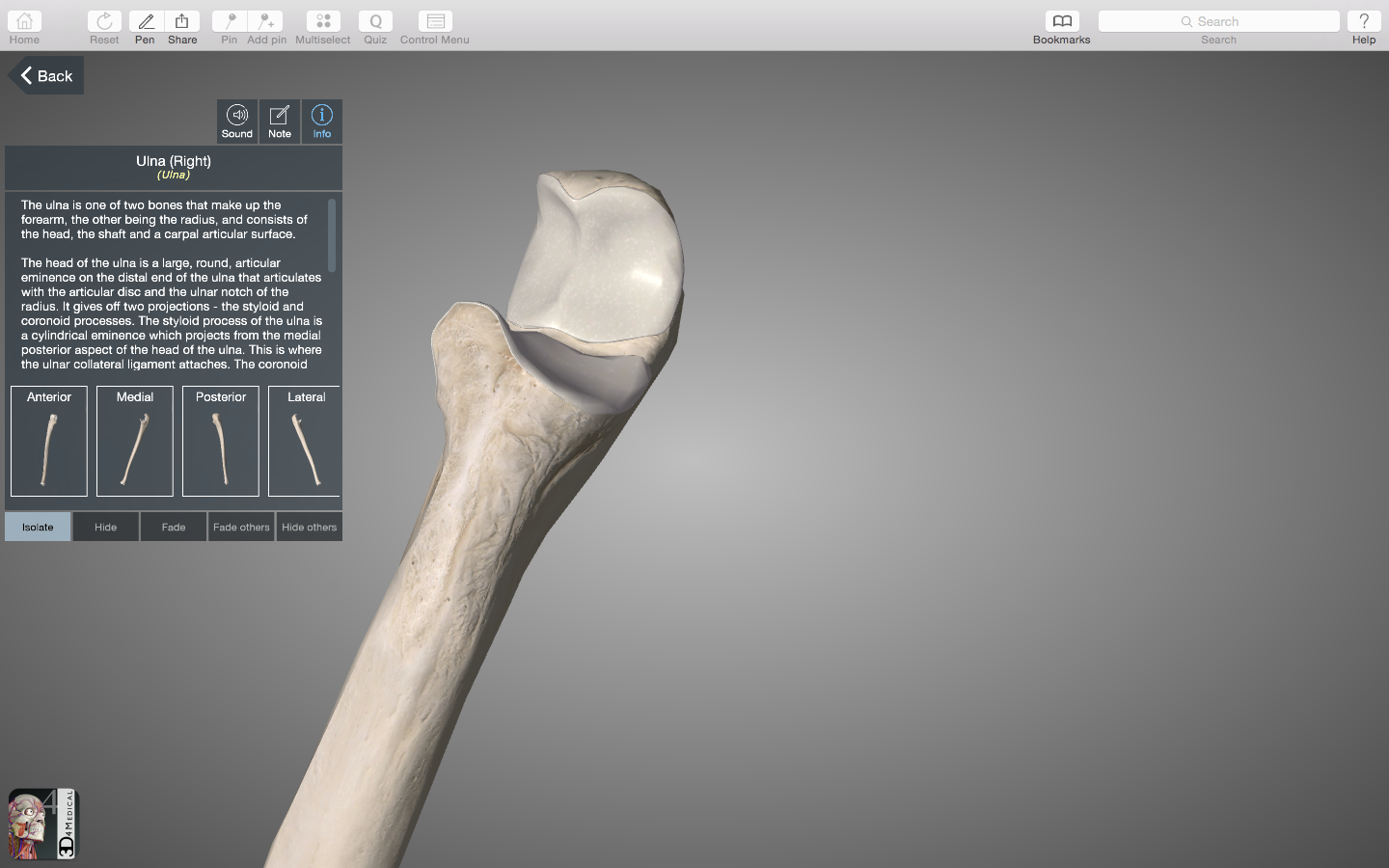1389x868 pixels.
Task: Toggle Fade others for the ulna
Action: (241, 527)
